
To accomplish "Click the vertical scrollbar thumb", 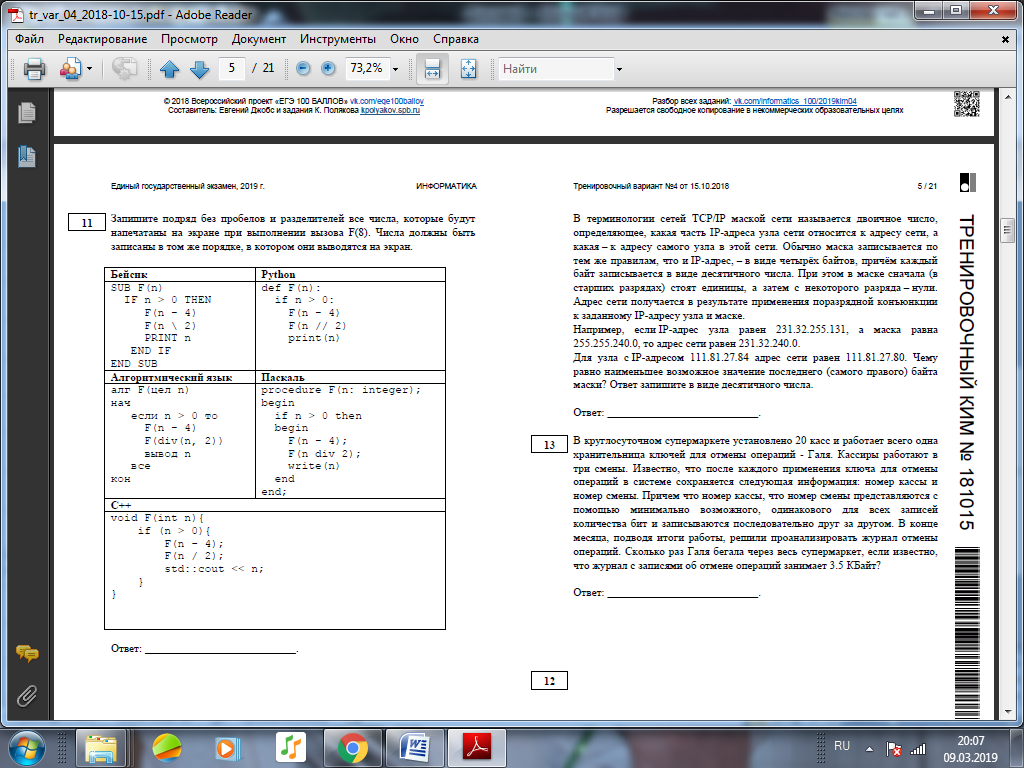I will pos(1007,229).
